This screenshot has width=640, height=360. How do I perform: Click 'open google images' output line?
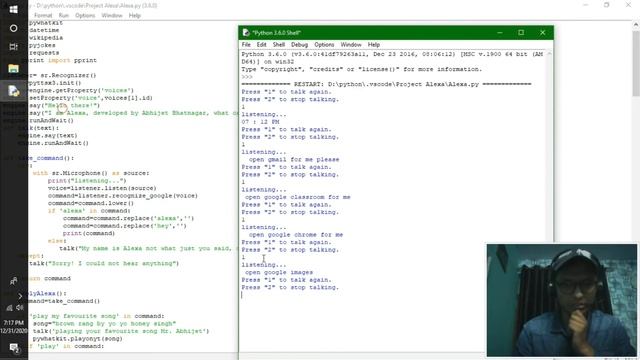coord(279,272)
